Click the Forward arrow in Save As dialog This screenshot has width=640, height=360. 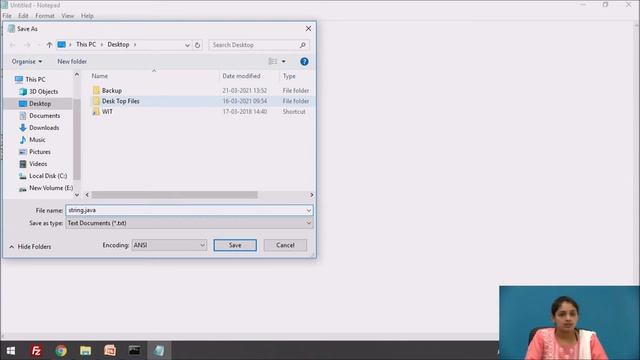(27, 45)
